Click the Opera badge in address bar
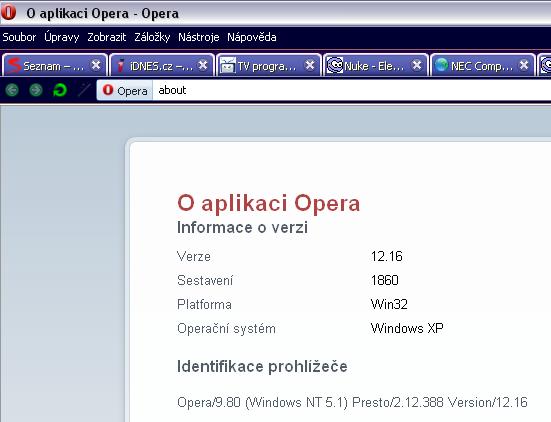Image resolution: width=551 pixels, height=422 pixels. pos(125,90)
